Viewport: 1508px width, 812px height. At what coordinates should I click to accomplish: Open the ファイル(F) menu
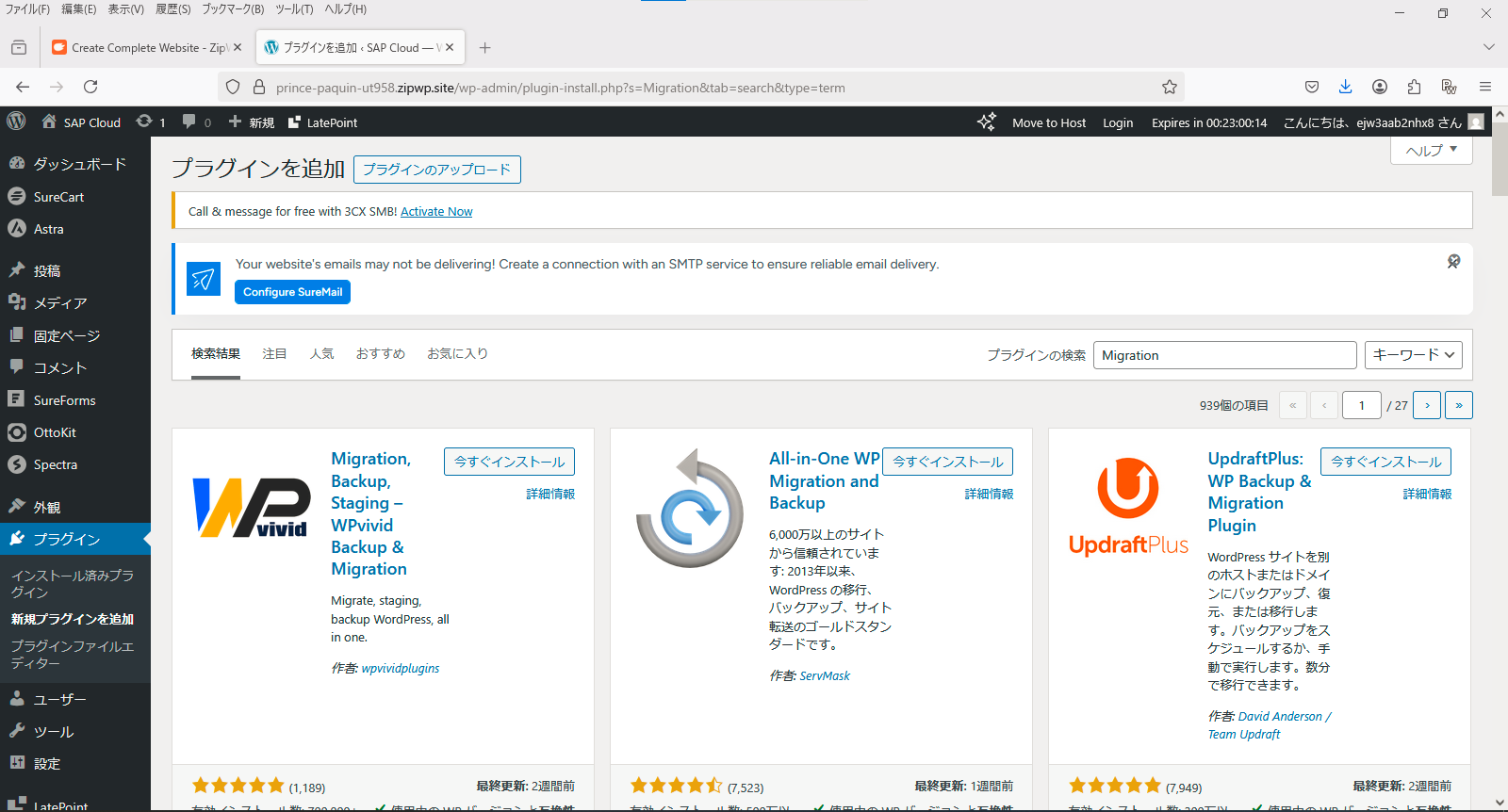pos(27,9)
